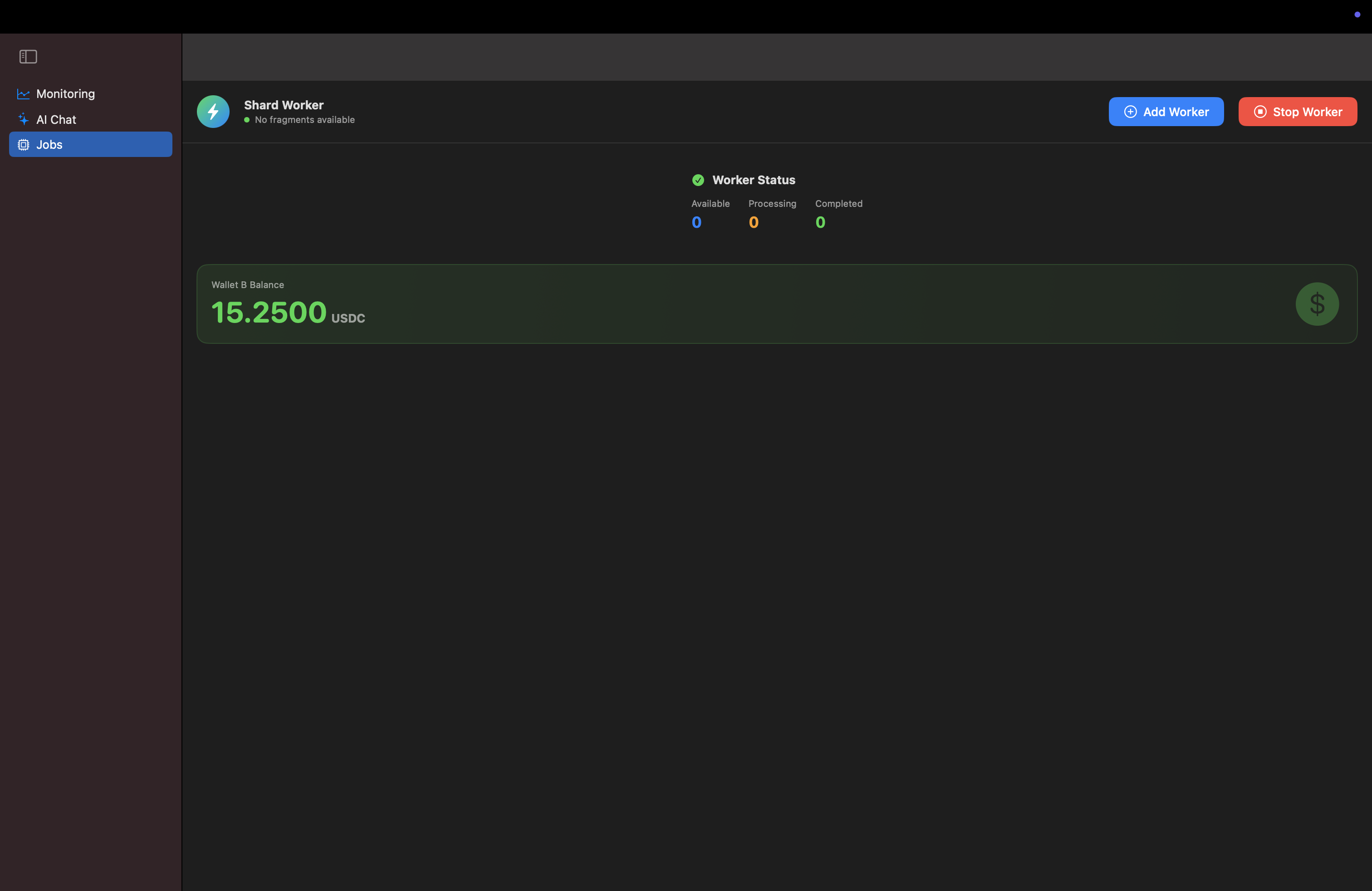
Task: Click the Completed fragments count
Action: 820,222
